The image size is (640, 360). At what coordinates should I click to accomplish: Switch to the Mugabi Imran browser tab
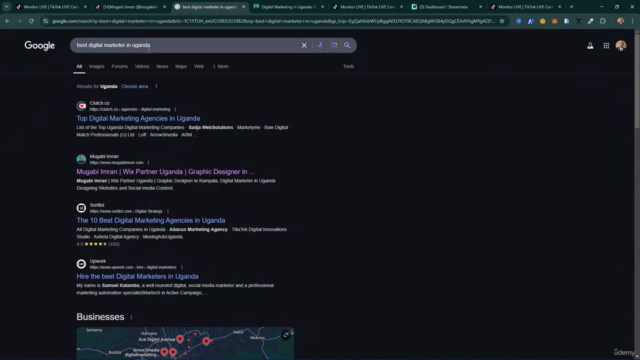pyautogui.click(x=130, y=7)
